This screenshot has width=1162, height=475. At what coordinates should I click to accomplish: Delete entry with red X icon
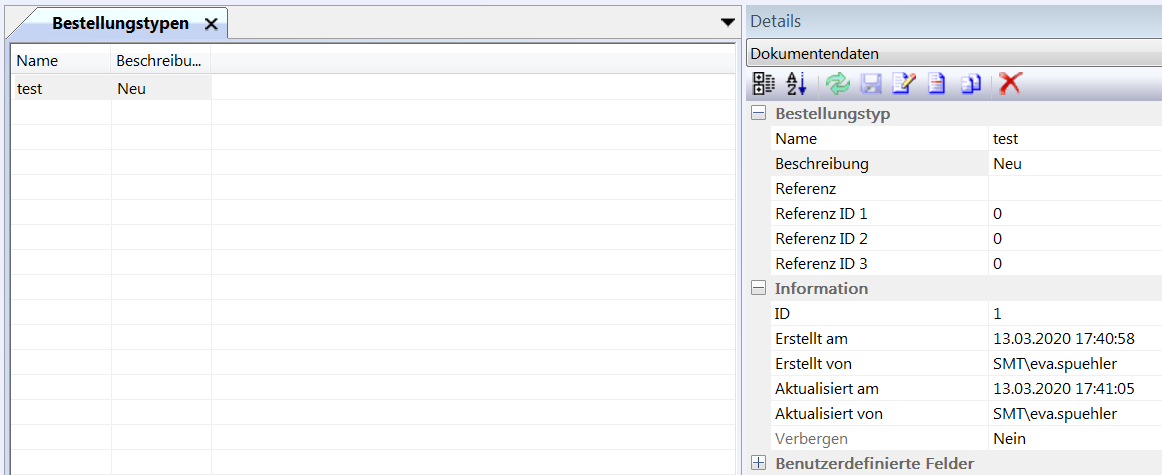pyautogui.click(x=1010, y=84)
